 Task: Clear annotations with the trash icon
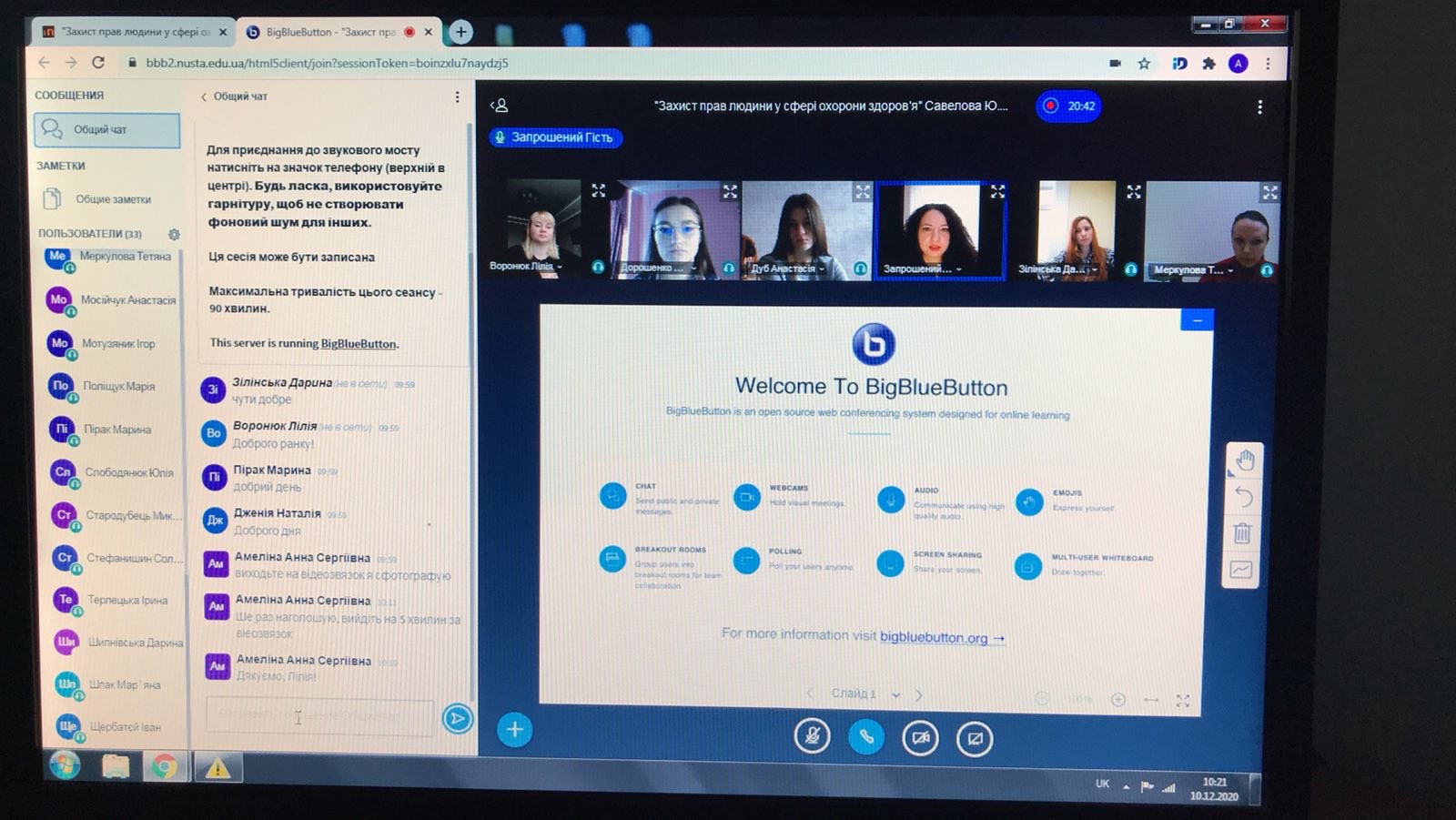(1242, 533)
